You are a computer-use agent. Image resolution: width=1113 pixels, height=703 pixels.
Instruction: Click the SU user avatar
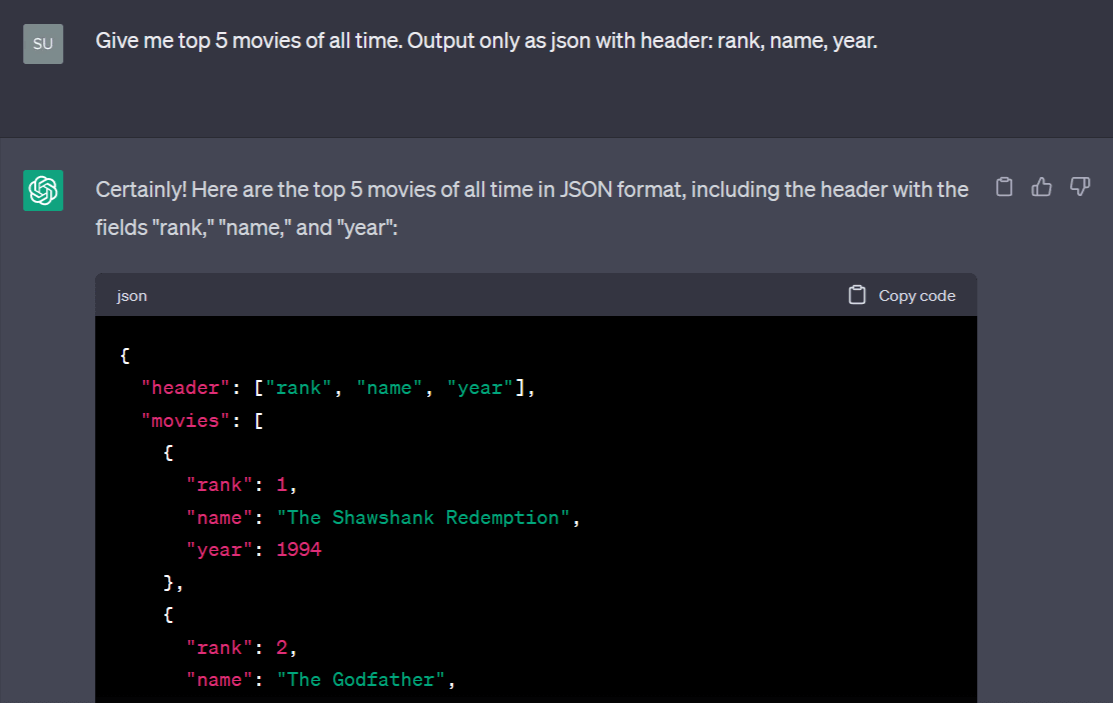pyautogui.click(x=43, y=44)
